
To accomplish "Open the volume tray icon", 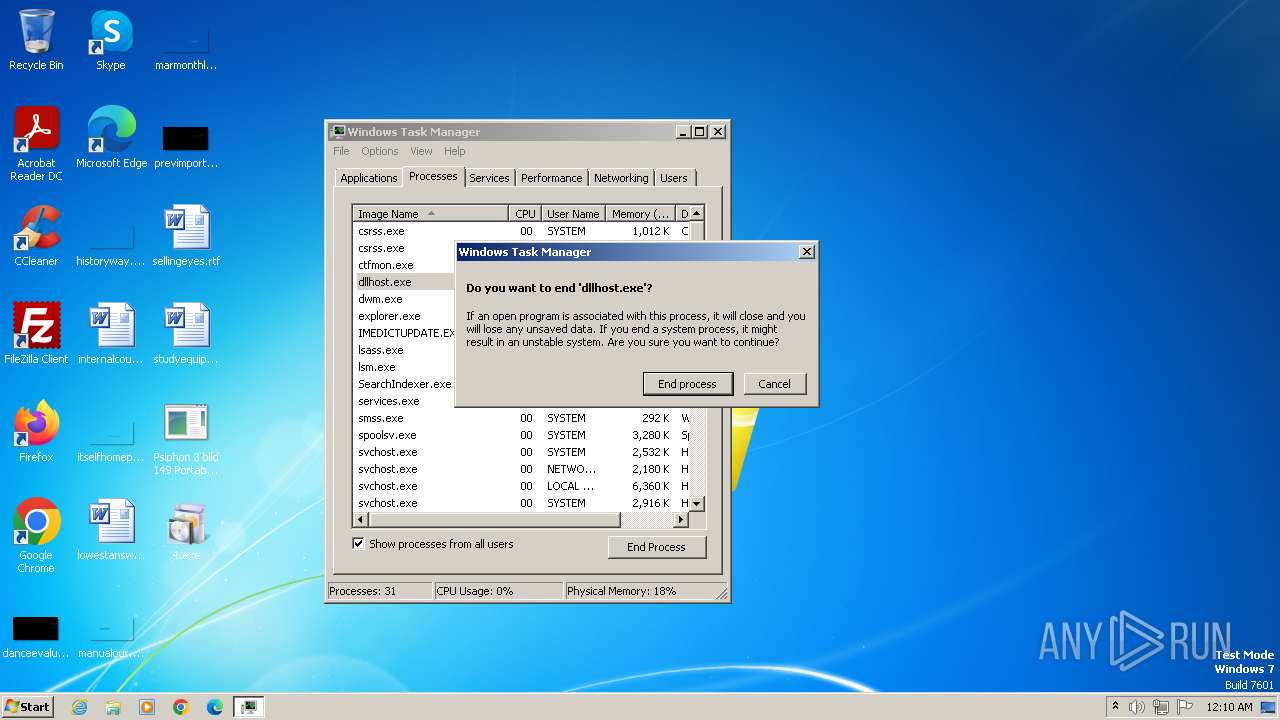I will (x=1137, y=707).
